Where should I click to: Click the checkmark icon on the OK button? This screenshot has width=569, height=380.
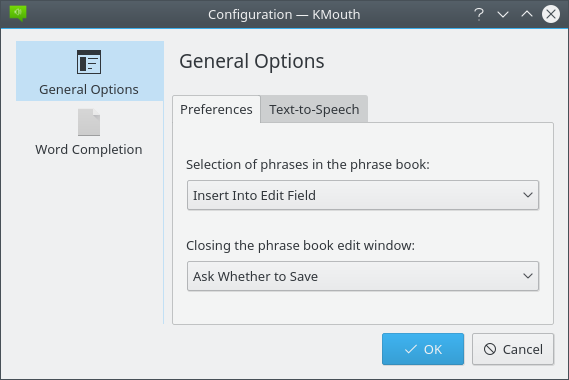[x=410, y=349]
